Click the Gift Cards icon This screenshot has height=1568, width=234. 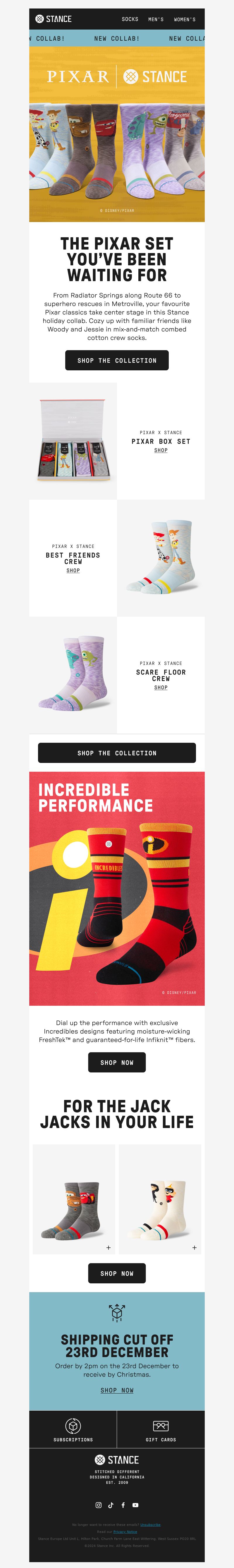tap(161, 1426)
